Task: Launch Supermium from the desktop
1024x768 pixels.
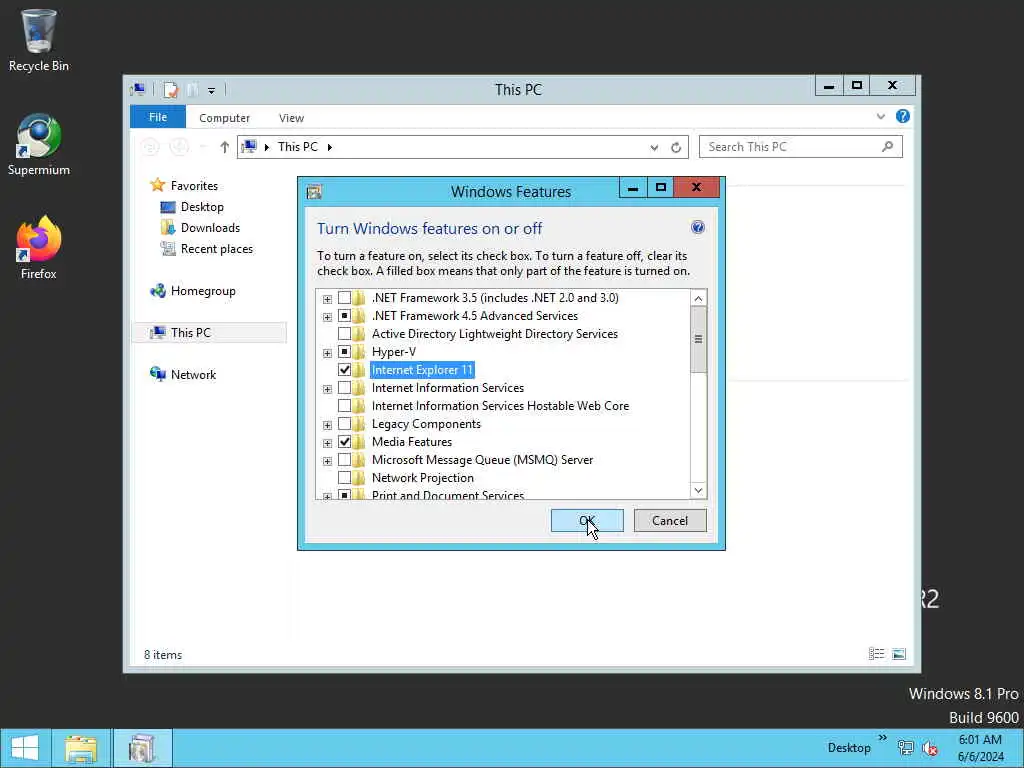Action: click(x=39, y=145)
